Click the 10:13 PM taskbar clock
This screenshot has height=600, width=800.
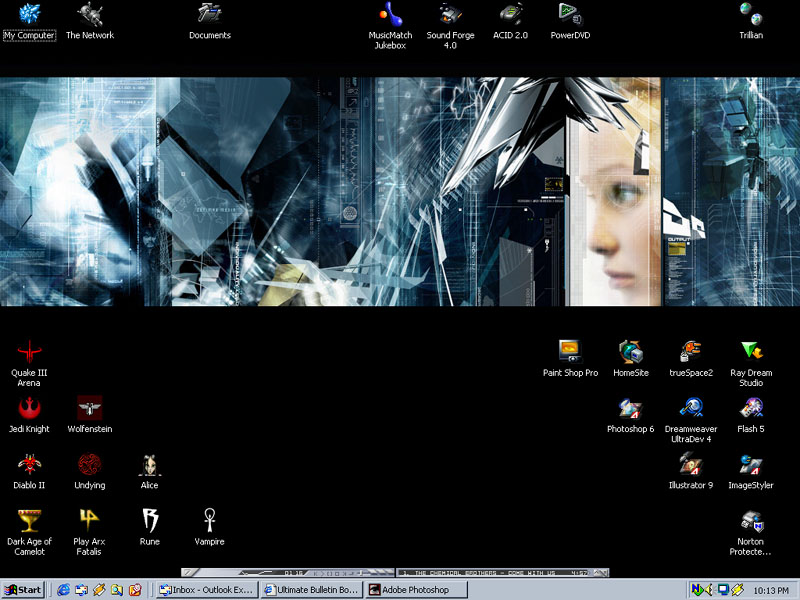click(771, 590)
